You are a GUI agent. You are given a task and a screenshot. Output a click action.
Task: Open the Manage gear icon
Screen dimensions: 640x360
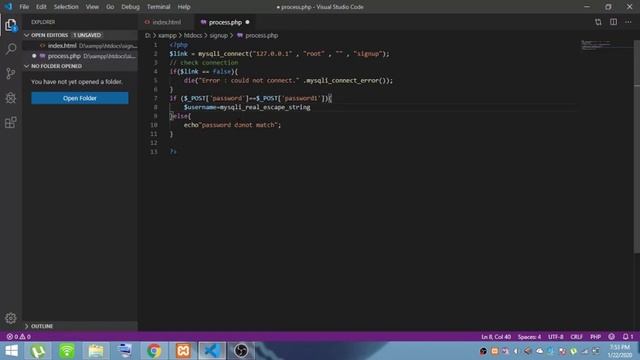pyautogui.click(x=11, y=318)
